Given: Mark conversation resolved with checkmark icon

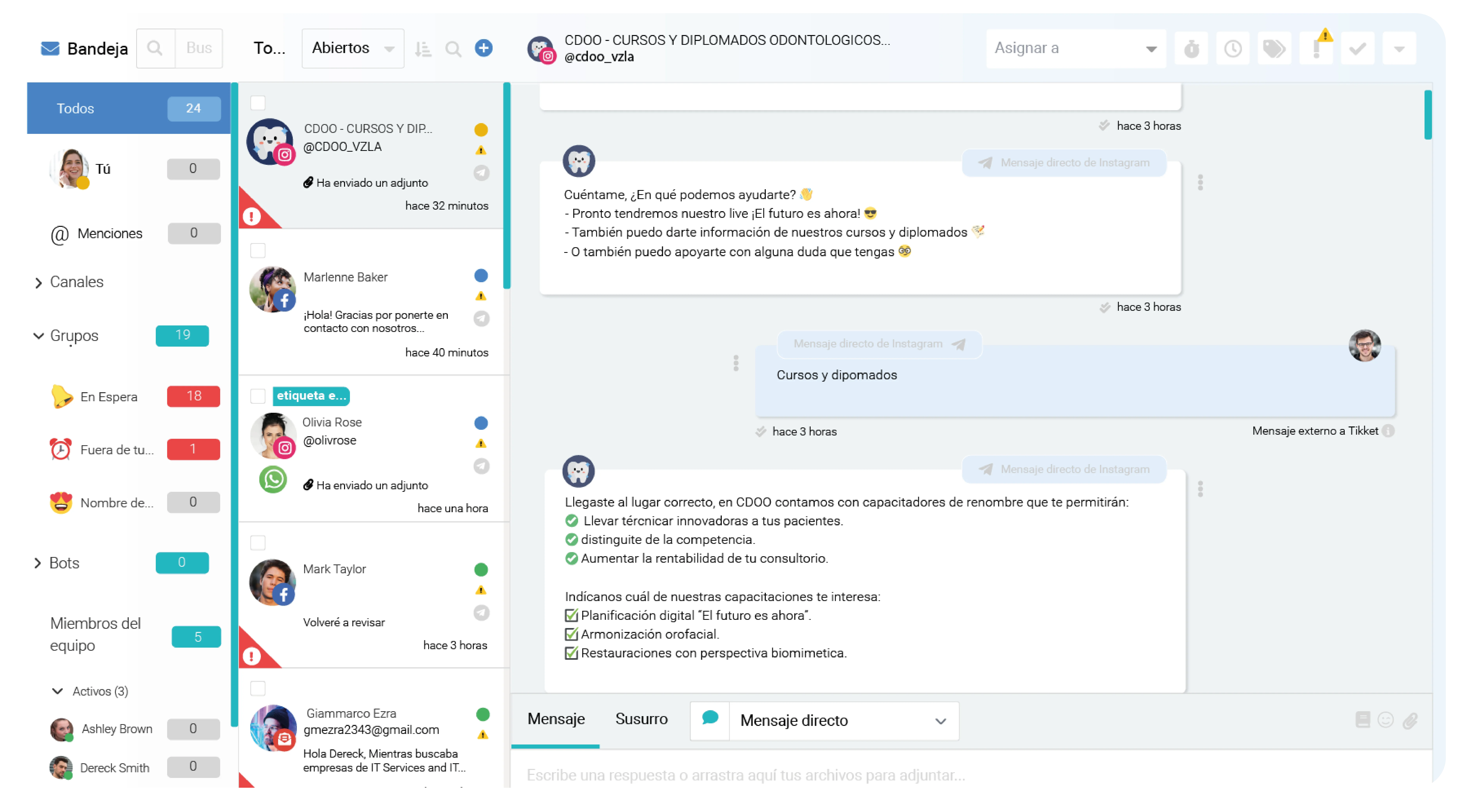Looking at the screenshot, I should (1357, 49).
